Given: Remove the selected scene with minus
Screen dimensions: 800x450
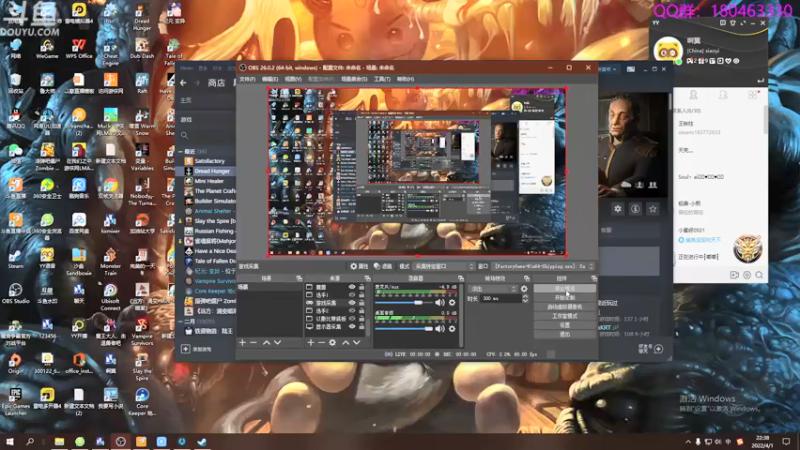Looking at the screenshot, I should tap(253, 342).
